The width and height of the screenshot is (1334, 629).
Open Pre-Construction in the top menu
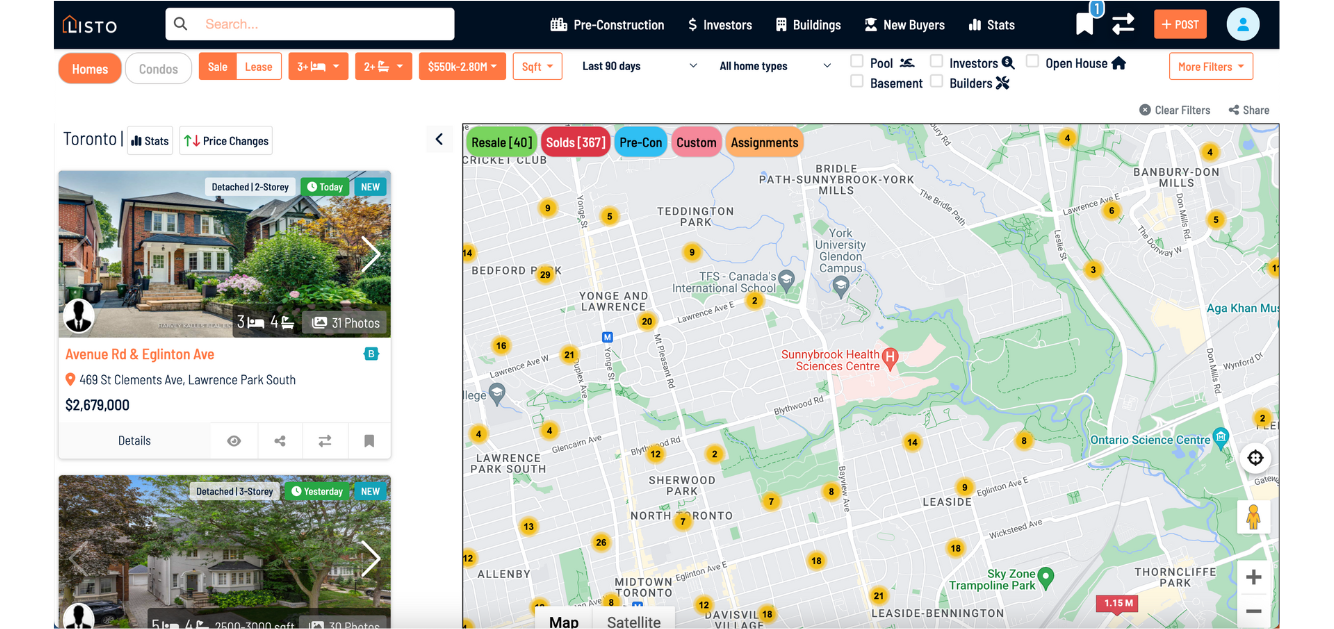[x=607, y=25]
